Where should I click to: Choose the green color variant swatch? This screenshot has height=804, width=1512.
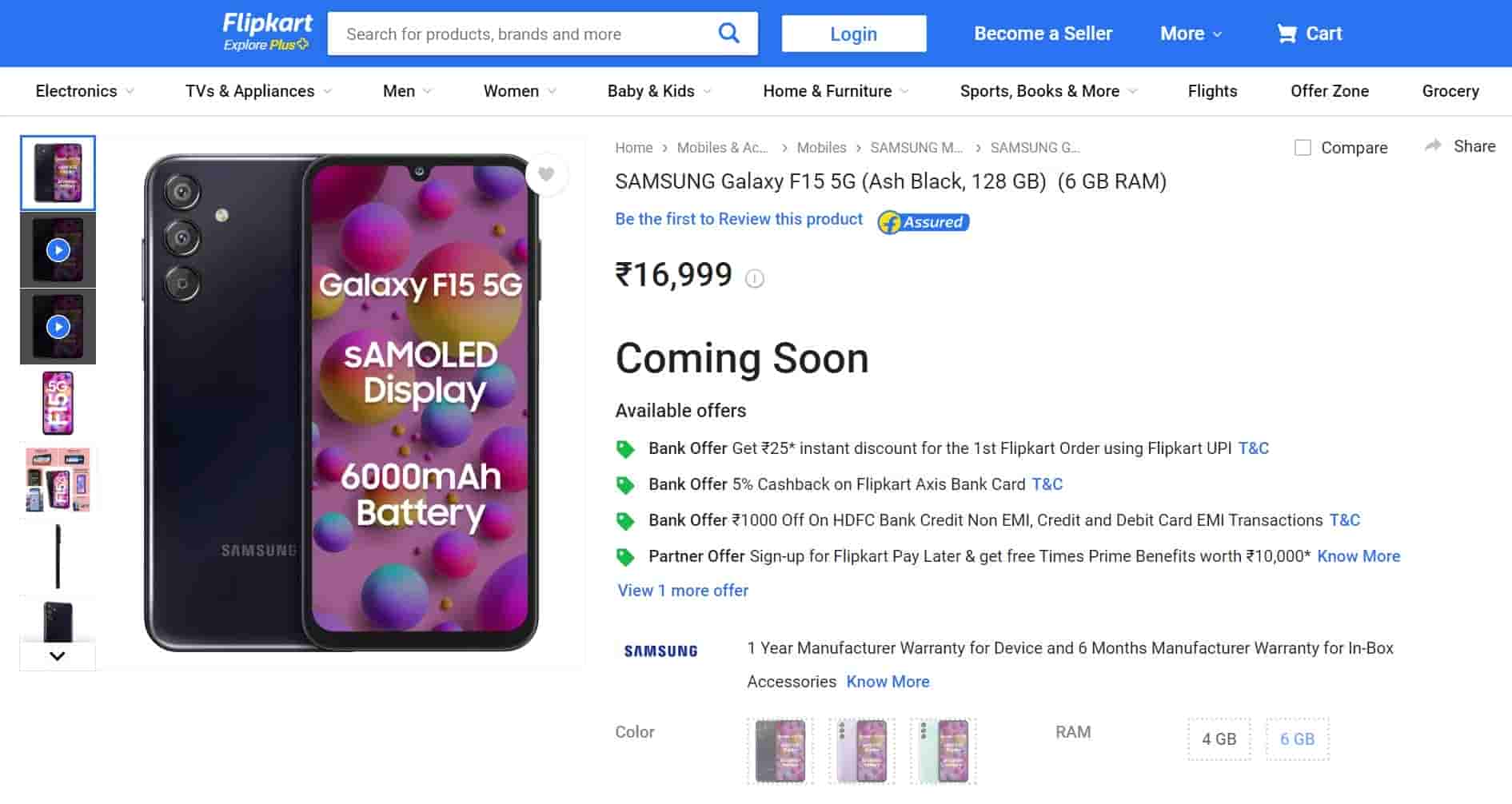(x=944, y=751)
